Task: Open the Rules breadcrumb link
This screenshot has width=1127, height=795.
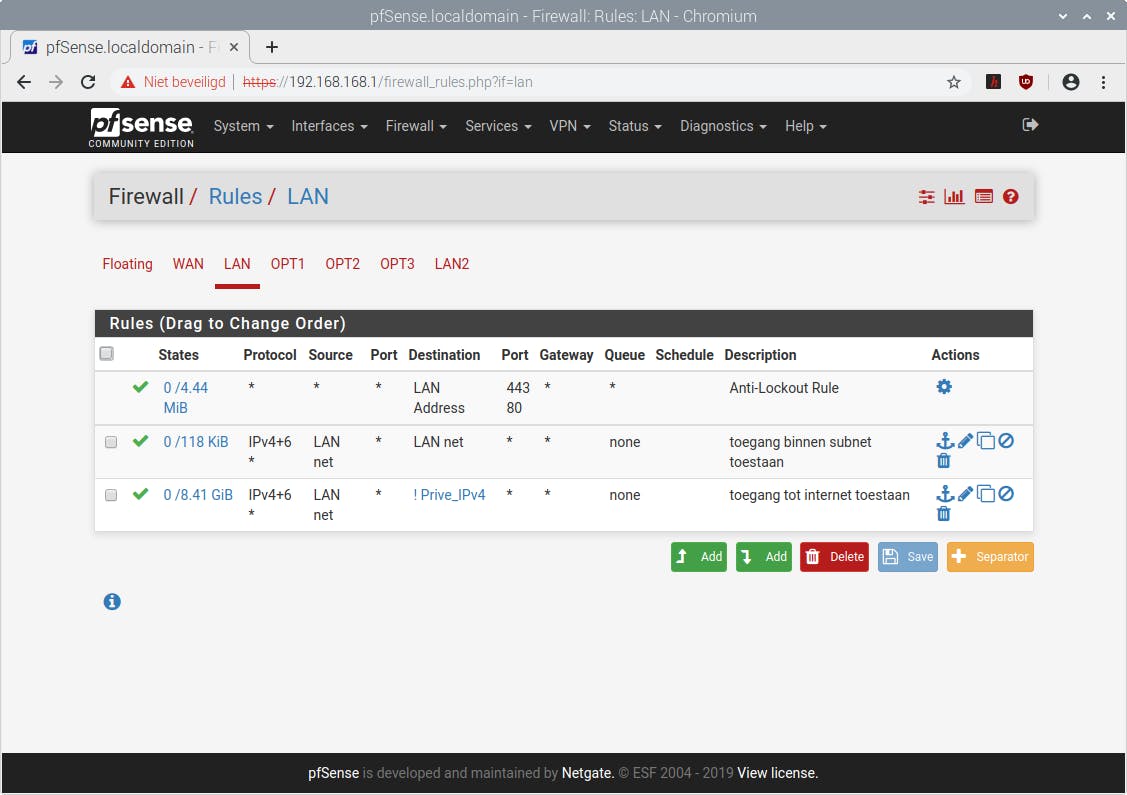Action: [235, 197]
